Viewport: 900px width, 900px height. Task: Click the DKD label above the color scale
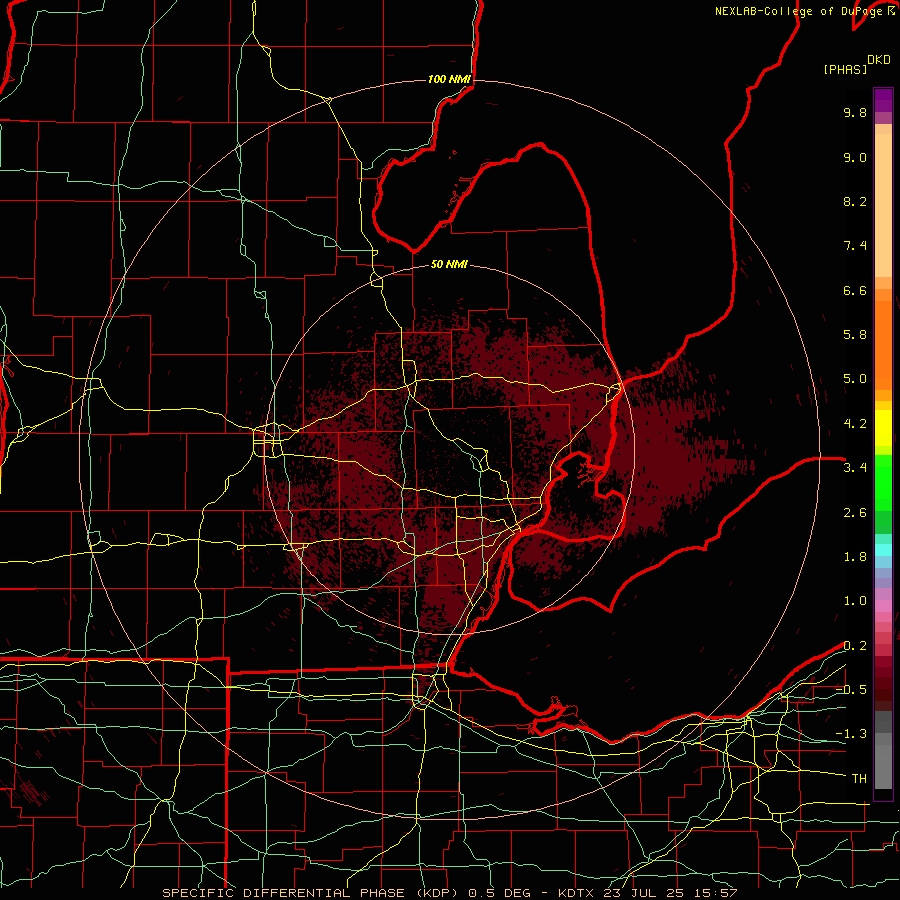879,60
